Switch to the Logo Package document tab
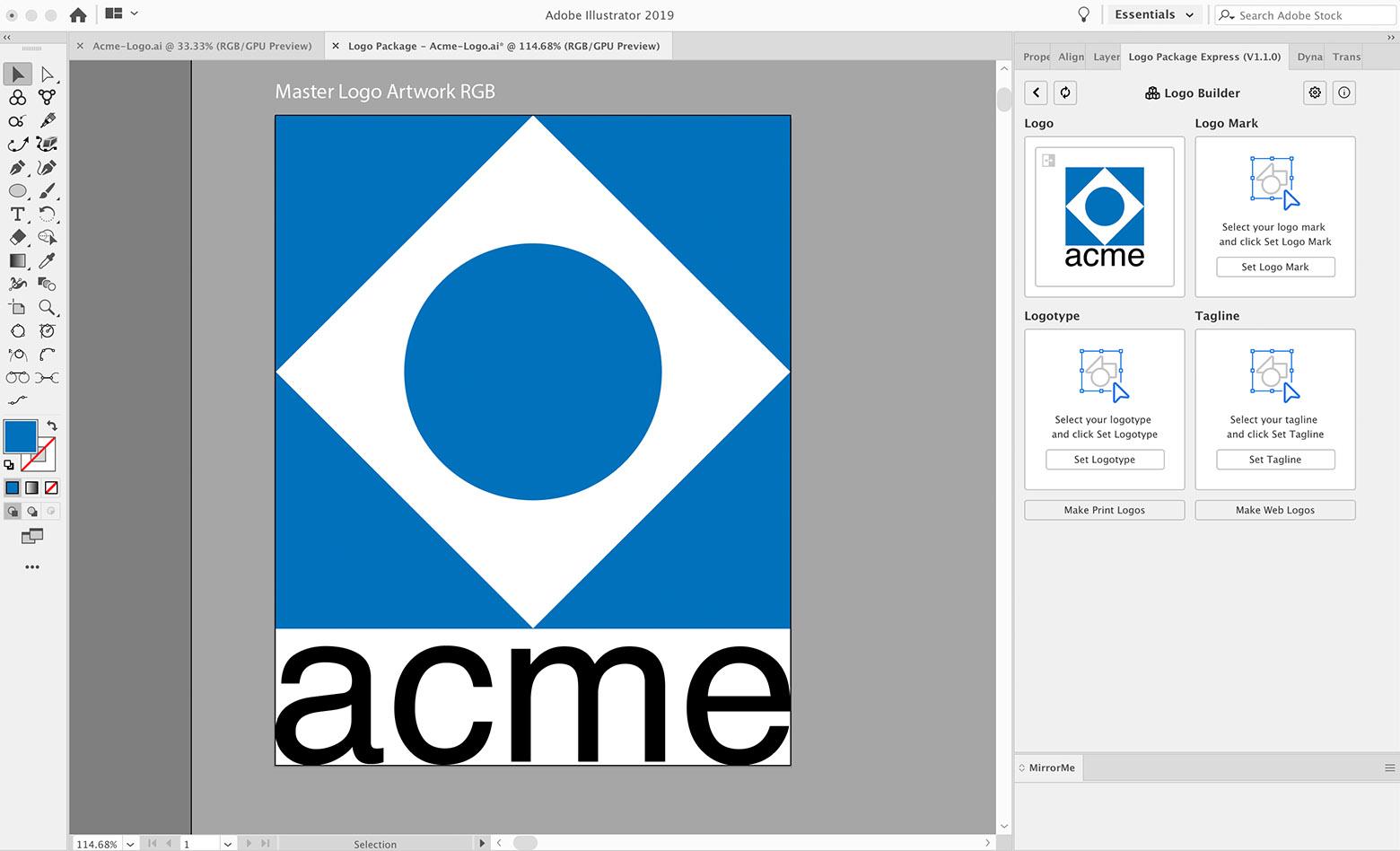1400x851 pixels. (x=503, y=46)
